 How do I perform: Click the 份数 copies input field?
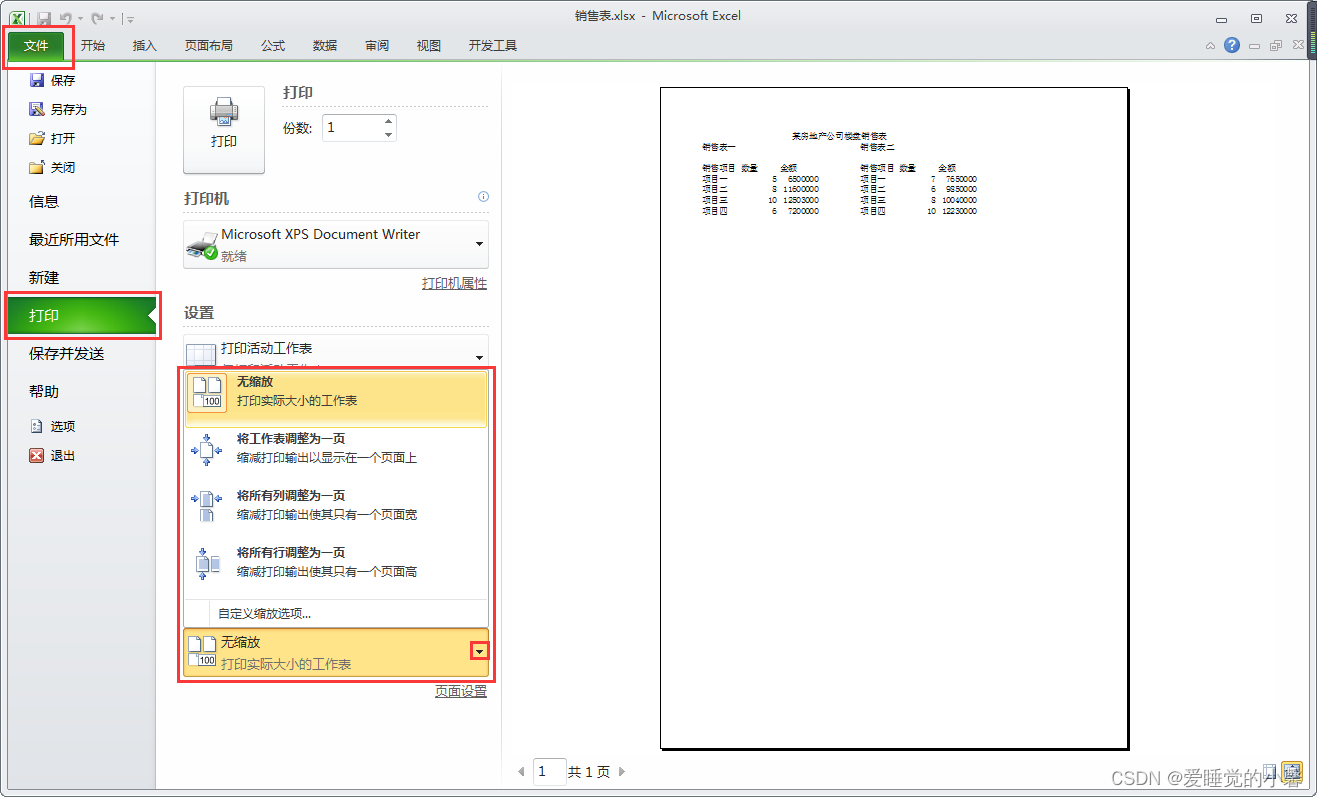tap(351, 128)
